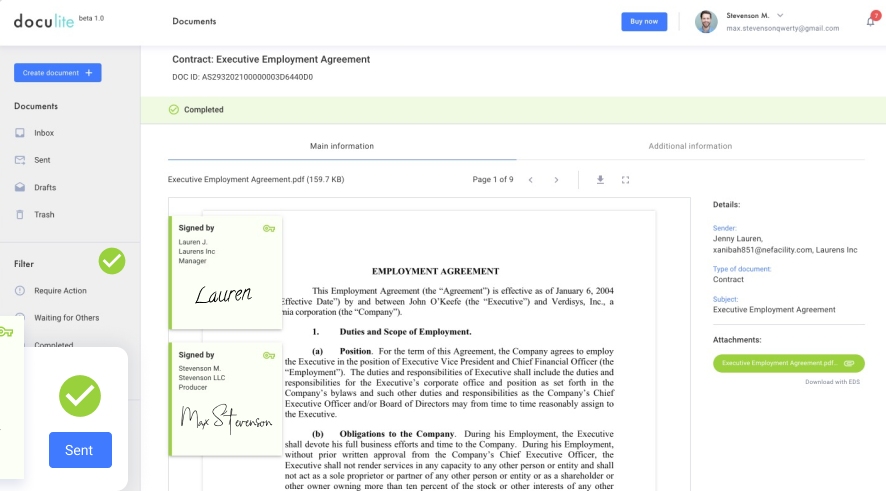The height and width of the screenshot is (491, 886).
Task: Select the Main information tab
Action: [342, 146]
